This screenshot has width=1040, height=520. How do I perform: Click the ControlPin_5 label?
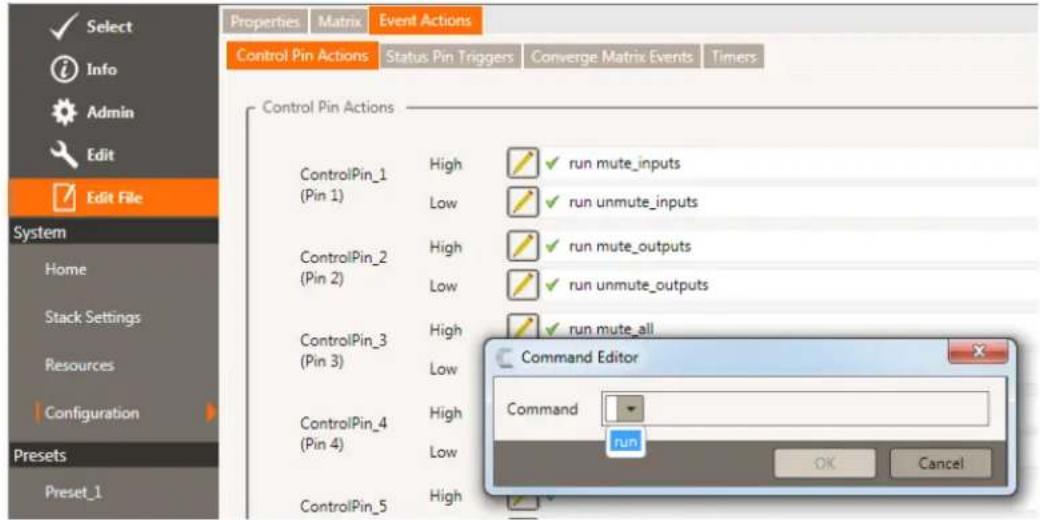(x=343, y=507)
